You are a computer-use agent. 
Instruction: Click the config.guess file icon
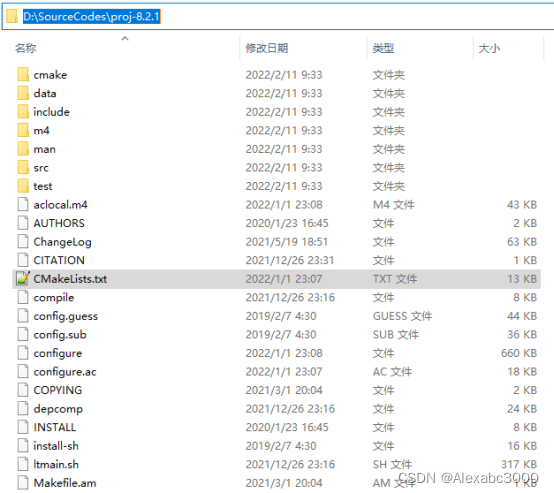(23, 316)
